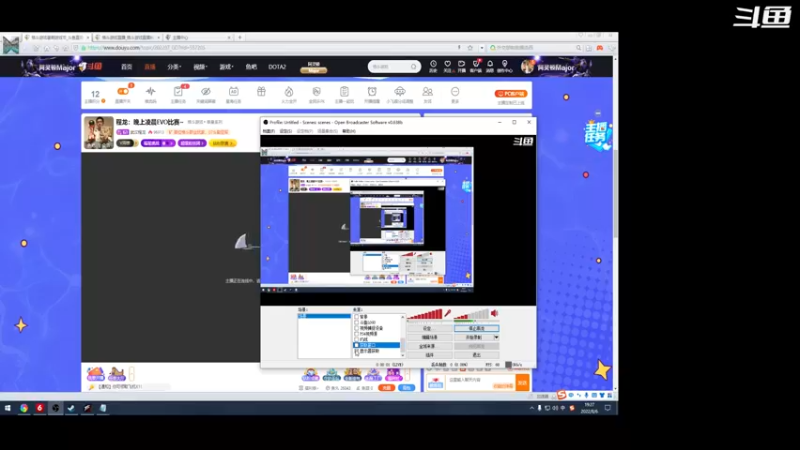Screen dimensions: 800x450
Task: Click the down arrow of OBS sources scrollbar
Action: (403, 355)
